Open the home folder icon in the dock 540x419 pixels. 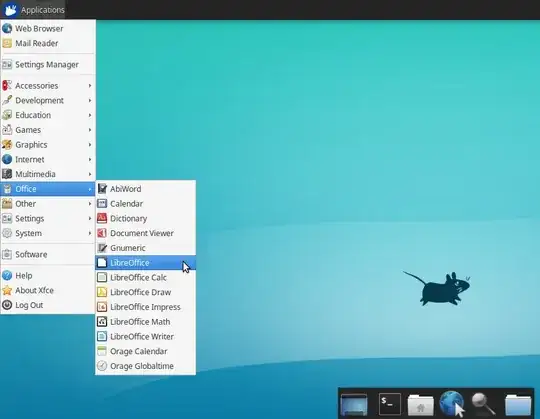[x=420, y=405]
